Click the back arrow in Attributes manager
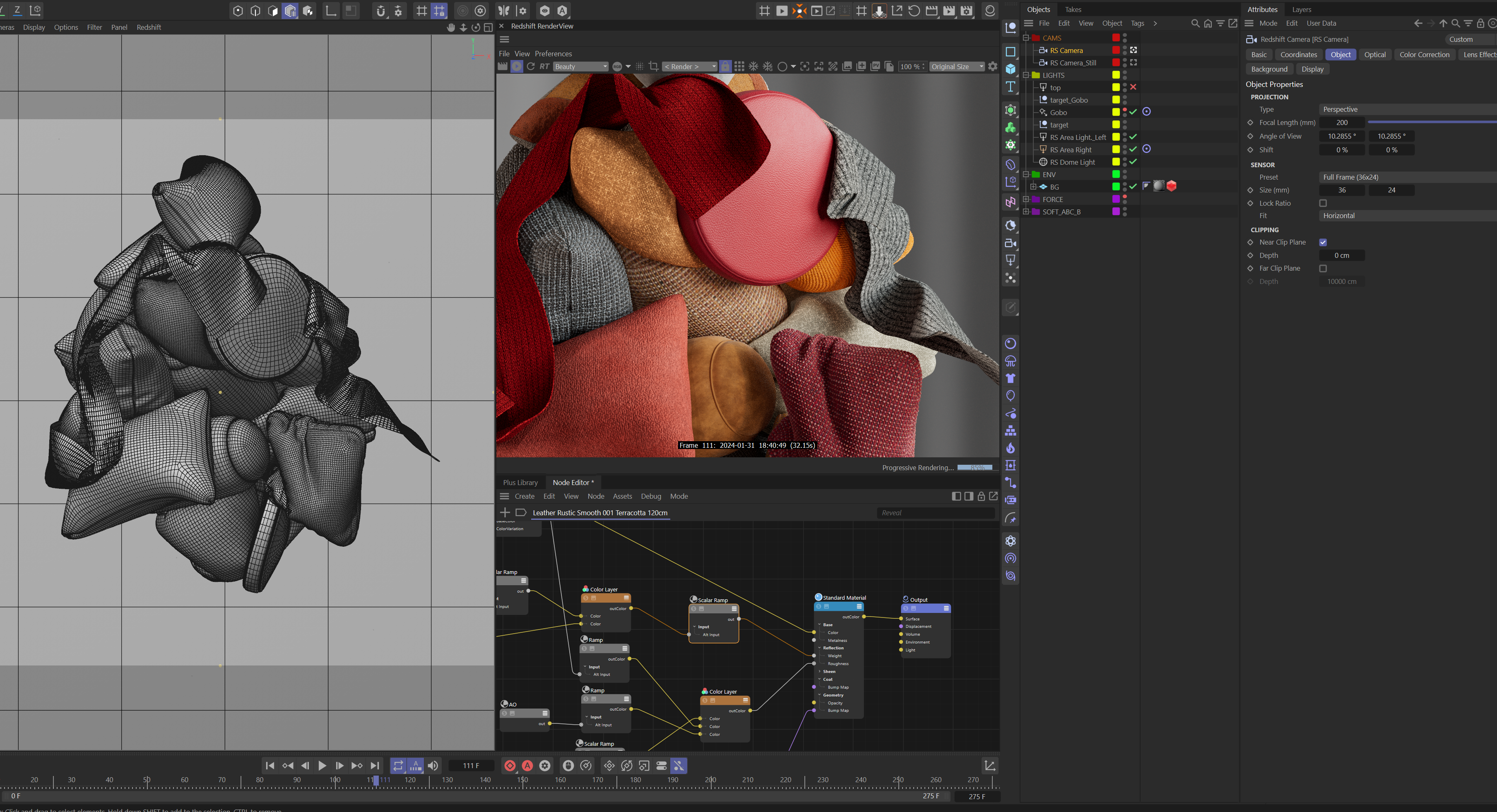 tap(1418, 23)
